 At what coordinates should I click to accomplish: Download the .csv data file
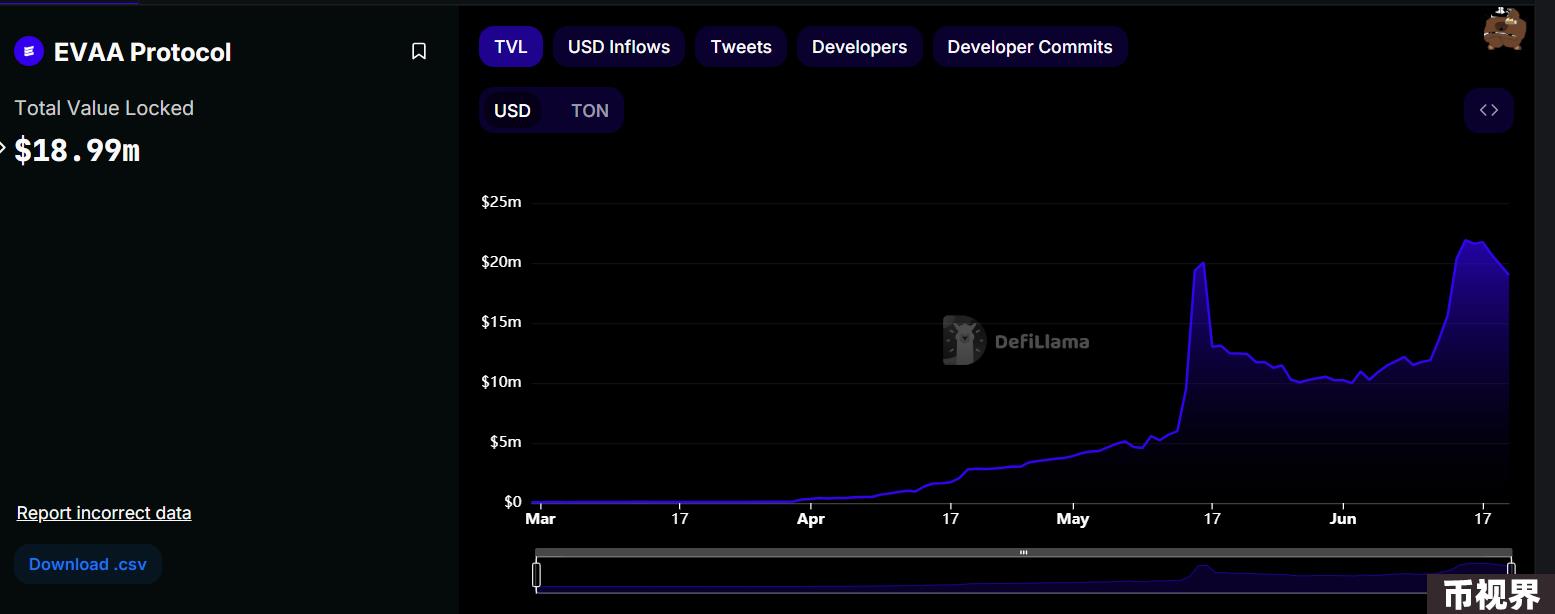(x=88, y=564)
